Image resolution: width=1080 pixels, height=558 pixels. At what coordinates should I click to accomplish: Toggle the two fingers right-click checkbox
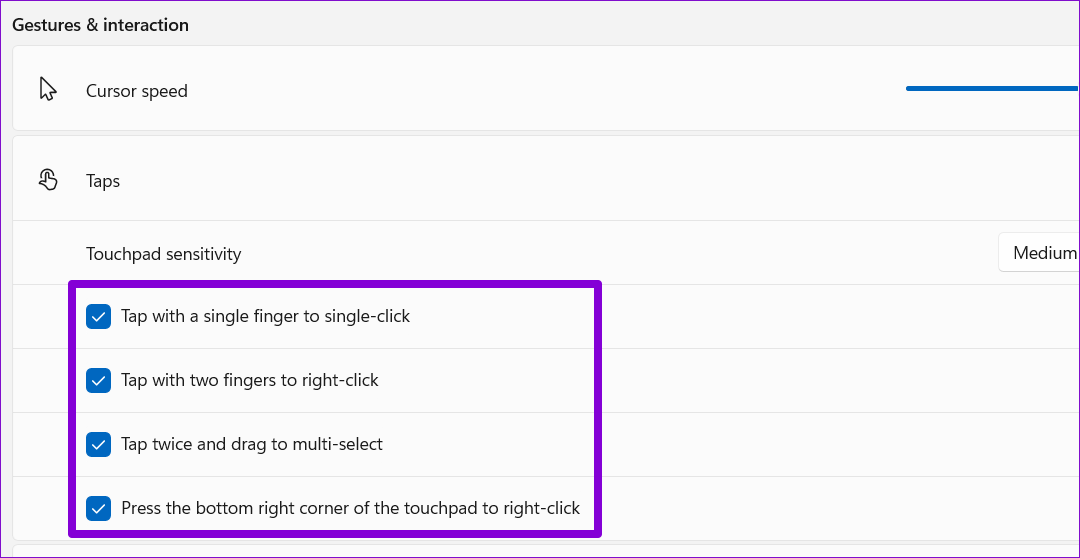(x=98, y=381)
